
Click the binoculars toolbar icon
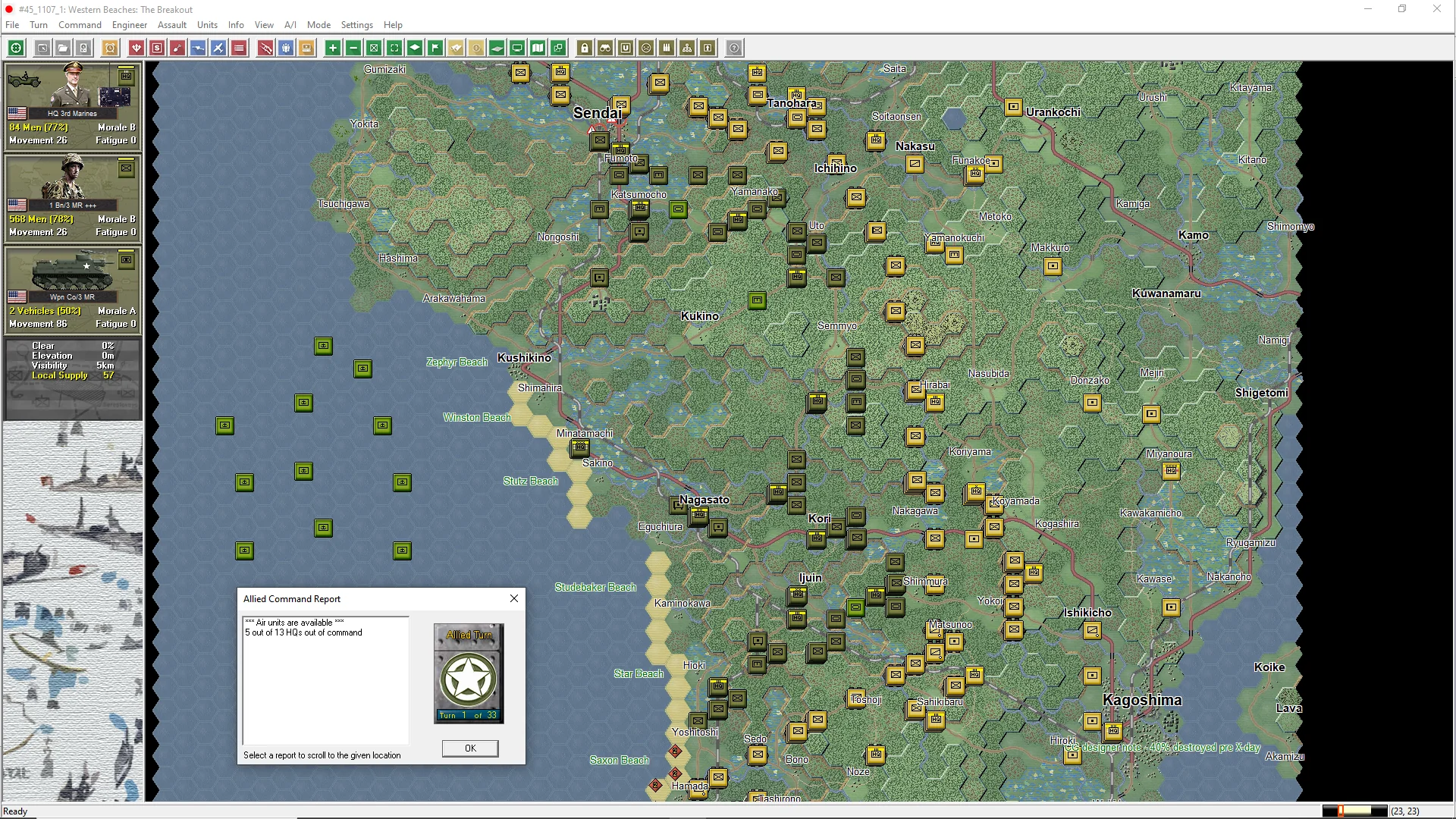(x=605, y=48)
